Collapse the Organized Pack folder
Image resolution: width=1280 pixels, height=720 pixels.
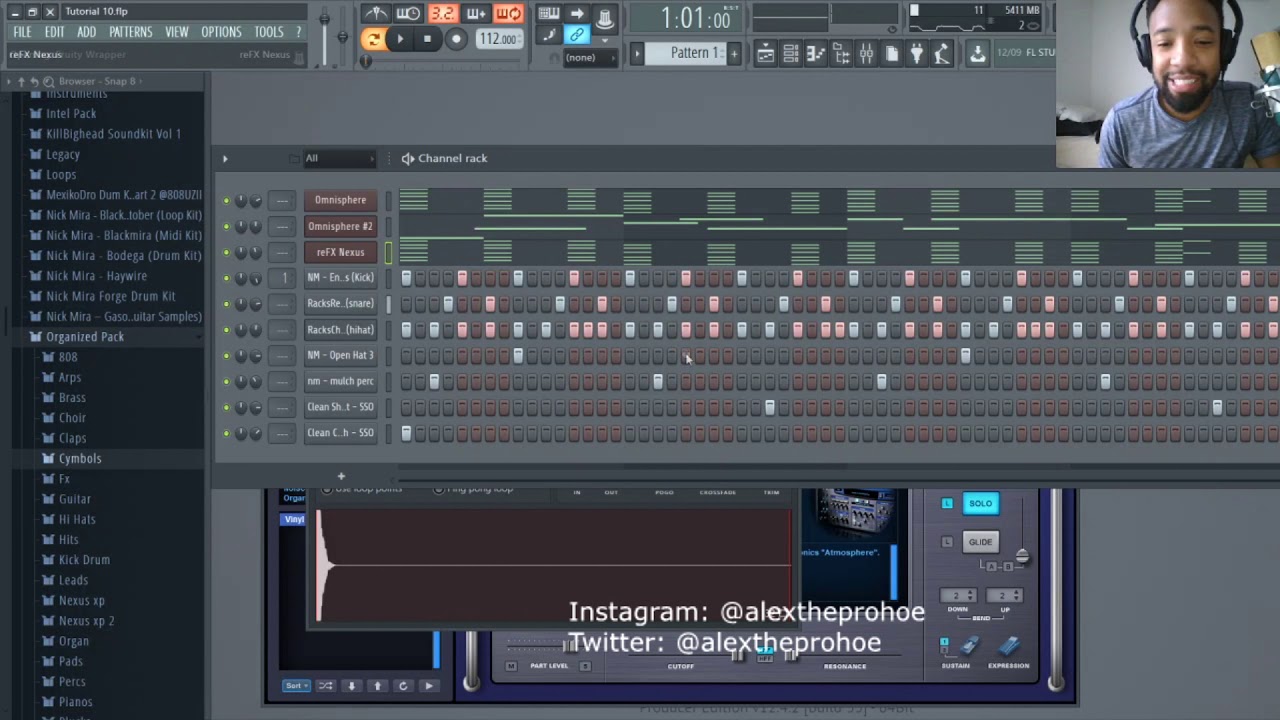tap(85, 337)
